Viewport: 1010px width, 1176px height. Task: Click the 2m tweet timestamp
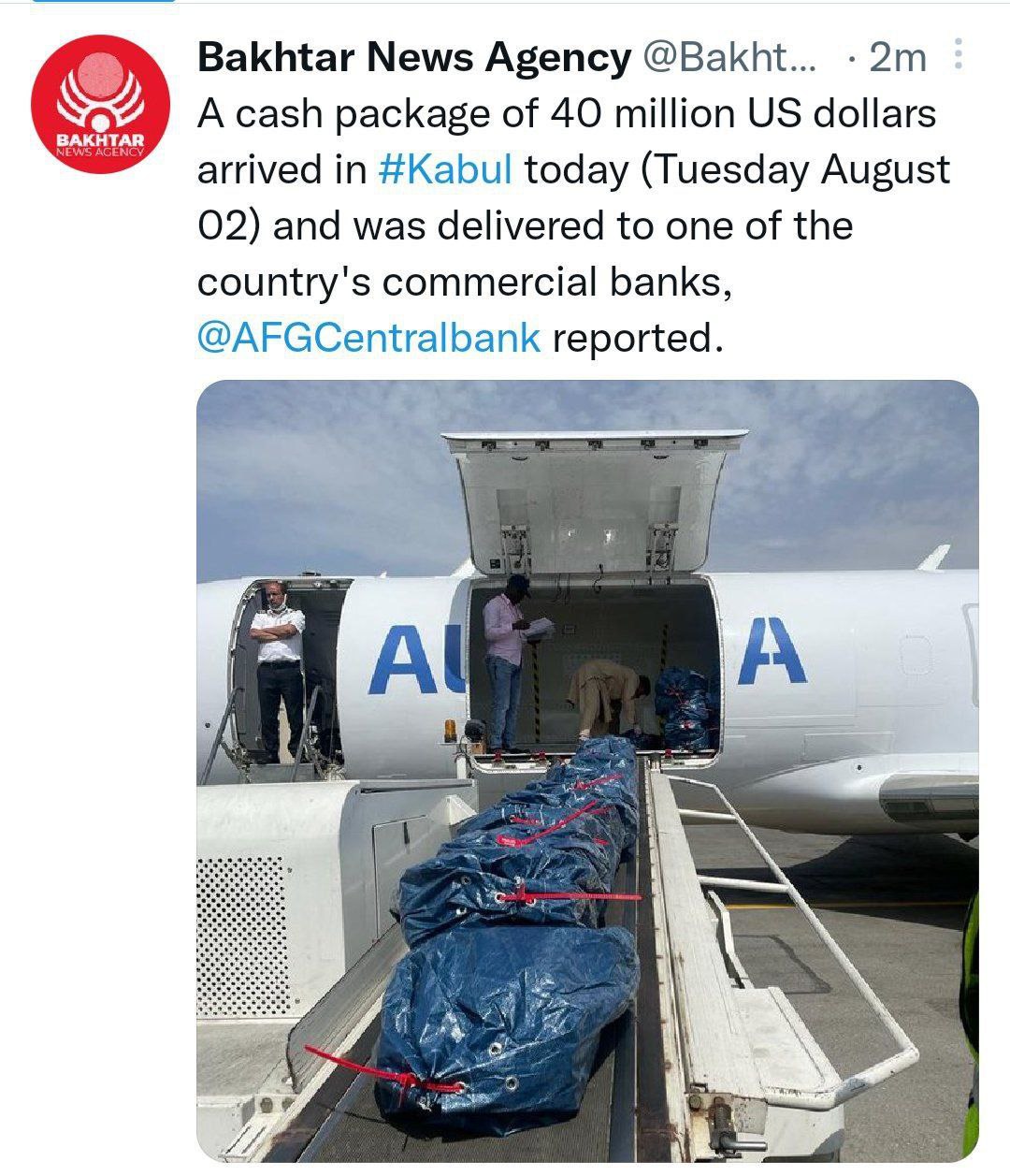pos(897,58)
